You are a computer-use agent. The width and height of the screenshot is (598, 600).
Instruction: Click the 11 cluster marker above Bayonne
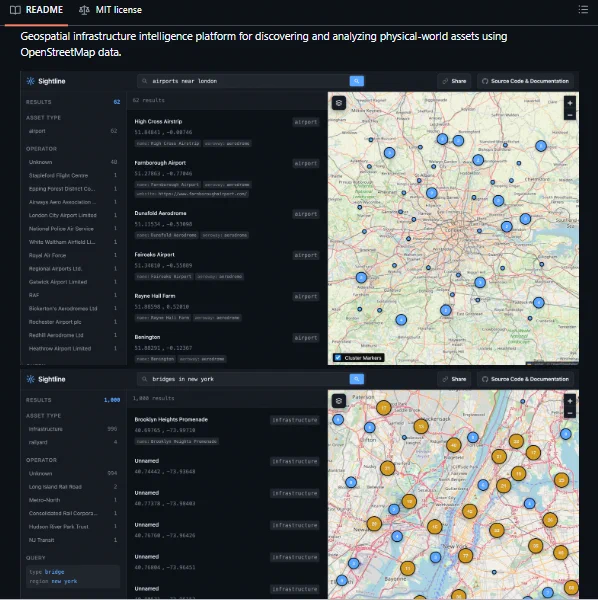point(407,568)
